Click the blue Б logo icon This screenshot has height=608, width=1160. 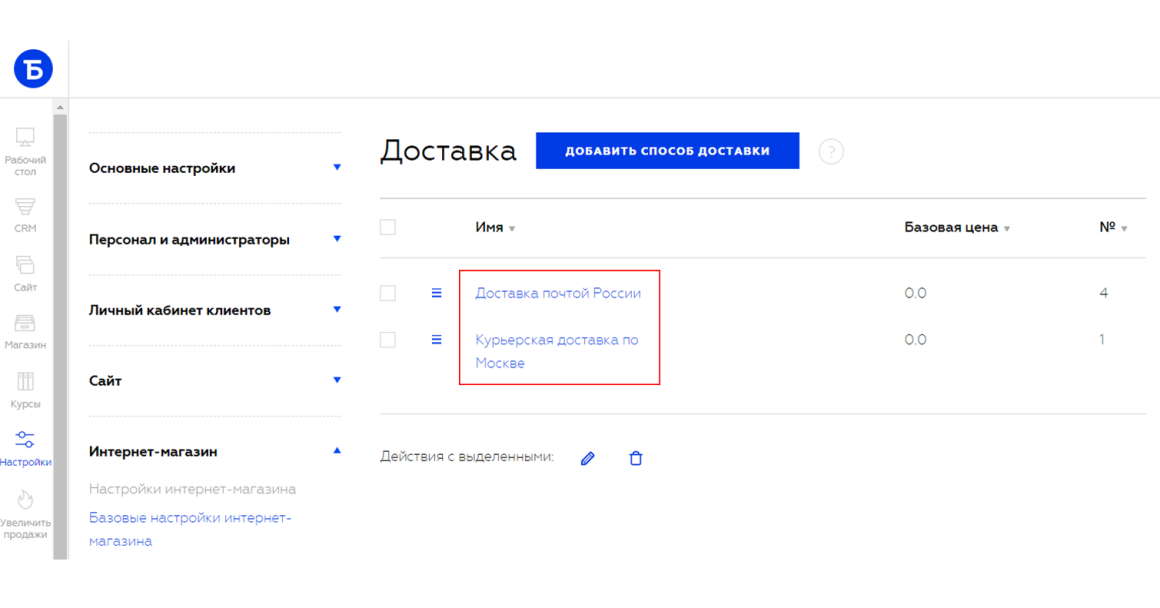point(33,69)
